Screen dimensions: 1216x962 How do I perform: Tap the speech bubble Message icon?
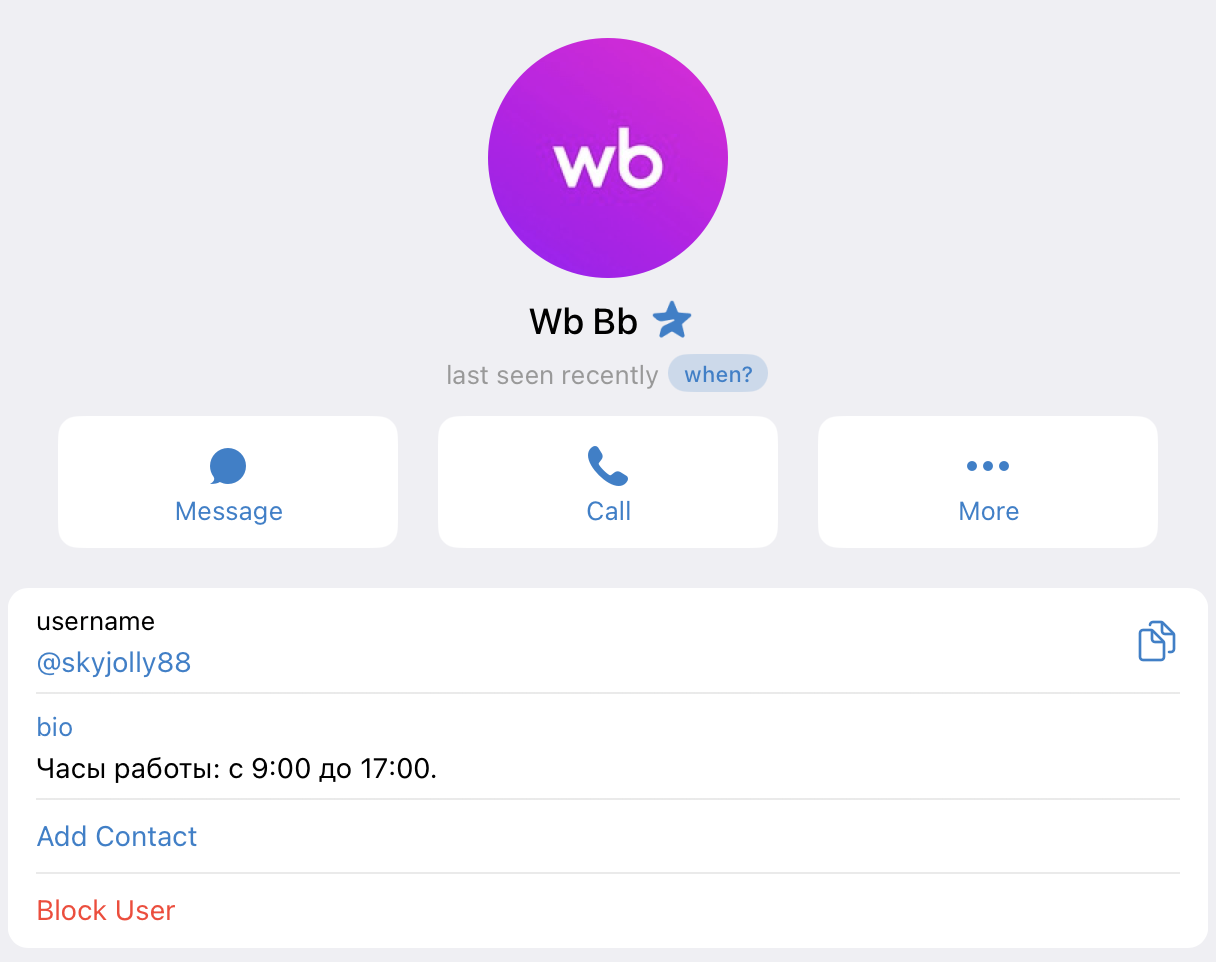[228, 466]
